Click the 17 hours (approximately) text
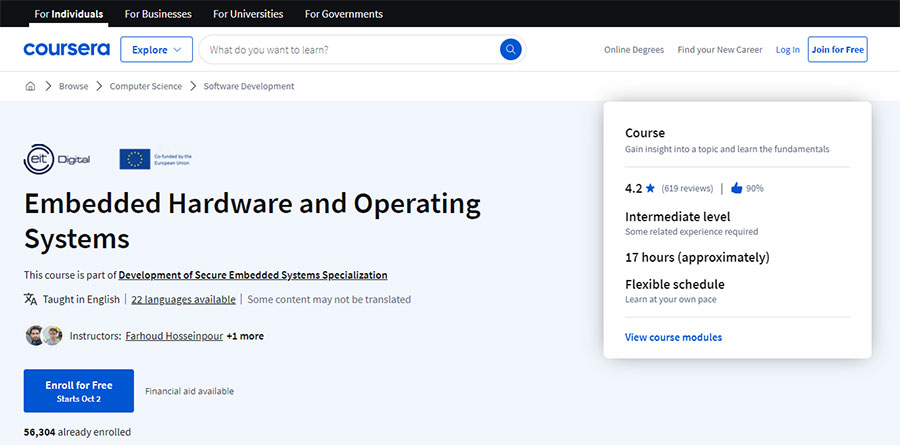Screen dimensions: 900x445 pyautogui.click(x=697, y=257)
